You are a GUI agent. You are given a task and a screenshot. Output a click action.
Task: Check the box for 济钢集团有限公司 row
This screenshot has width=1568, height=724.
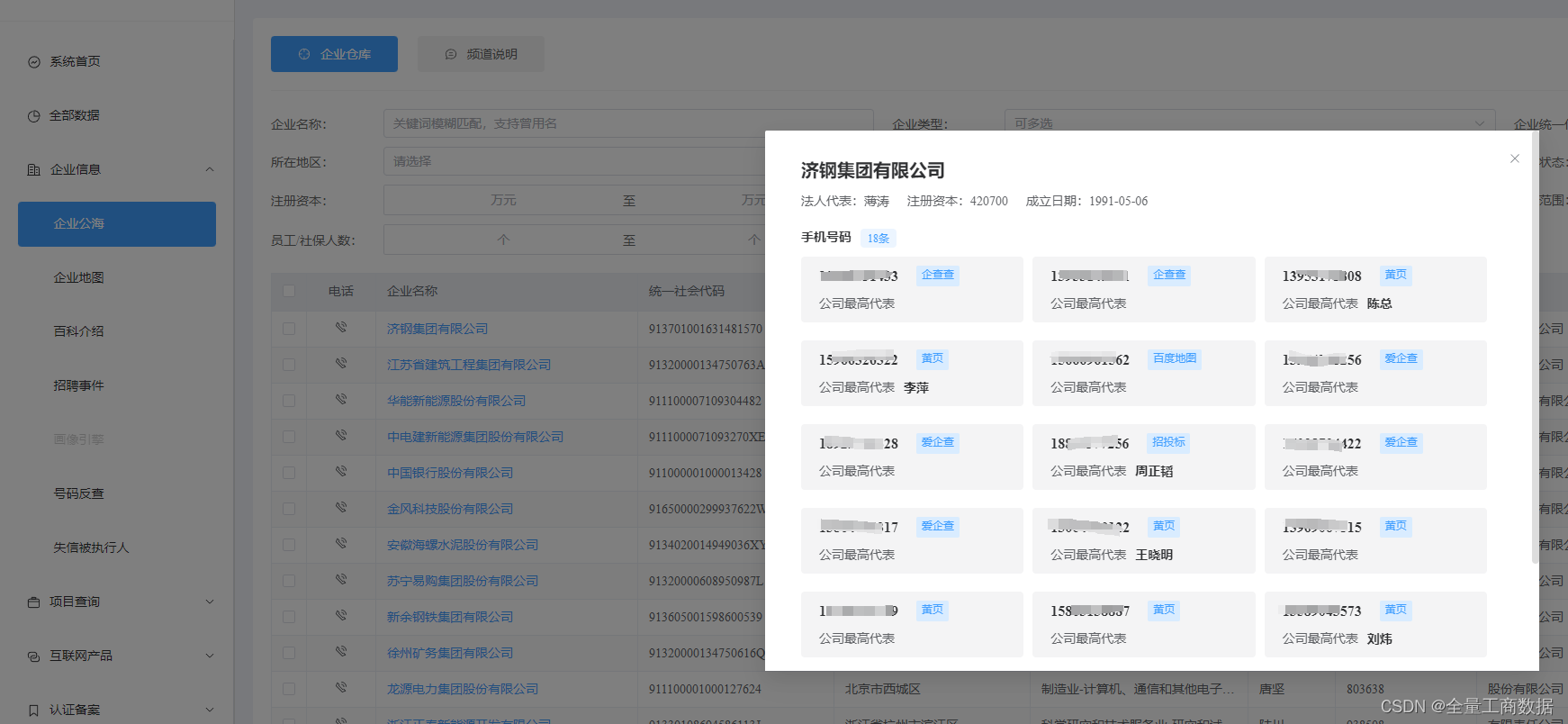(x=289, y=329)
